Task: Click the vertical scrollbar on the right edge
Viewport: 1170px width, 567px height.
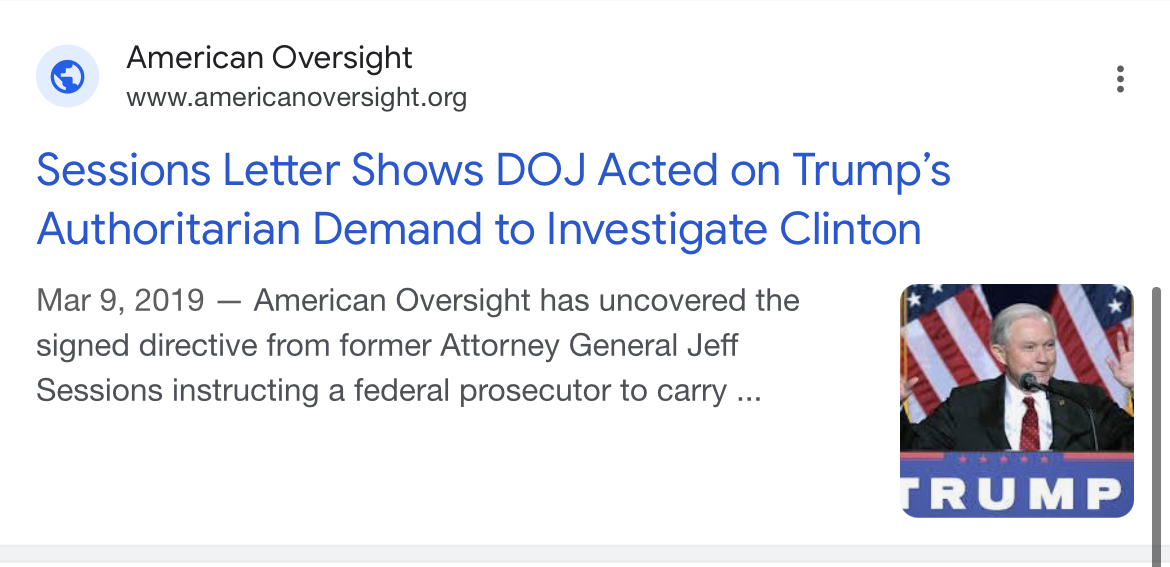Action: coord(1157,425)
